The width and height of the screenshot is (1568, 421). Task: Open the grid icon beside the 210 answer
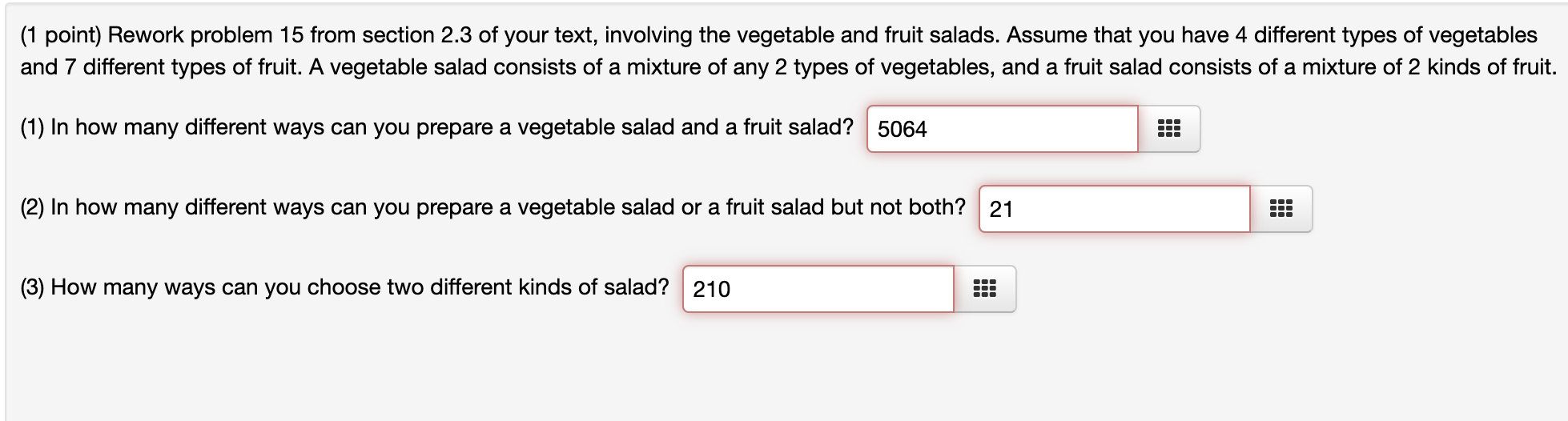[x=984, y=289]
